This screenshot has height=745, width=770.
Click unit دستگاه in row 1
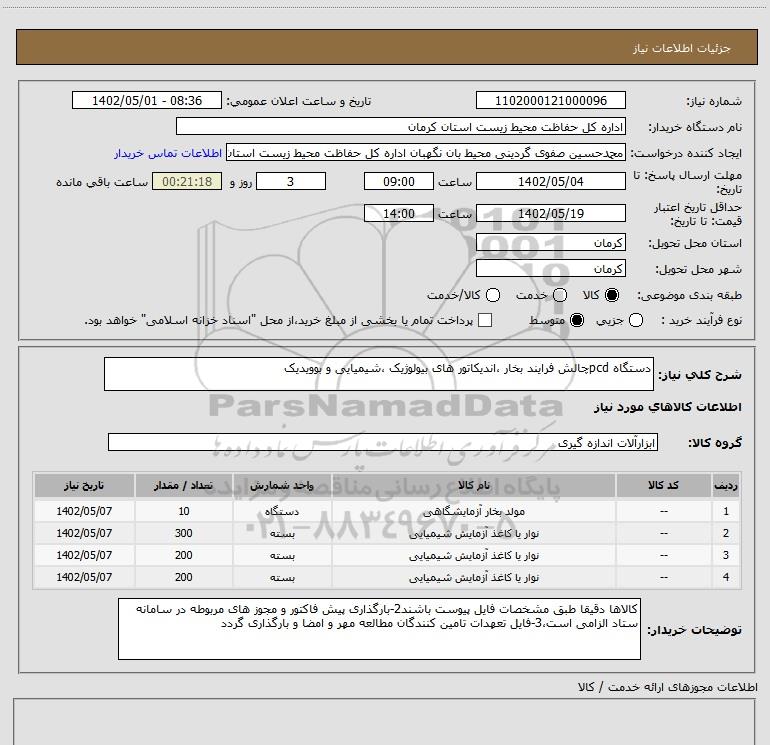point(282,511)
